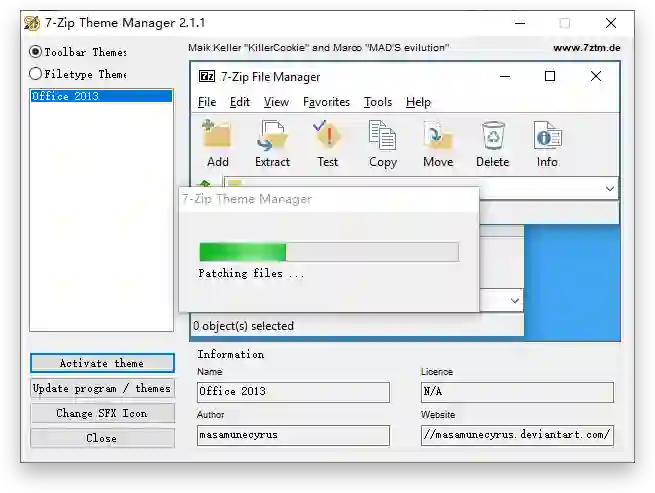Screen dimensions: 655x493
Task: Click the Change SFX Icon button
Action: (102, 413)
